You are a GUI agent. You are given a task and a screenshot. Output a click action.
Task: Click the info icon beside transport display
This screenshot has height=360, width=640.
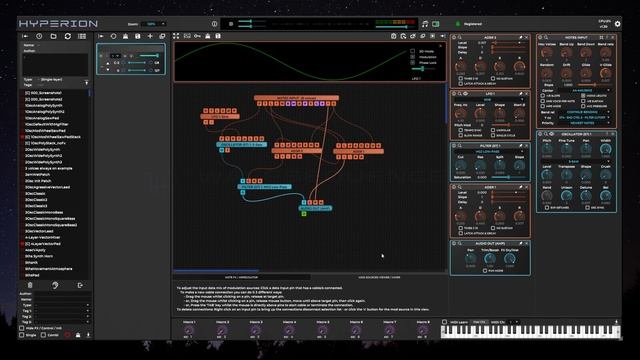coord(214,24)
